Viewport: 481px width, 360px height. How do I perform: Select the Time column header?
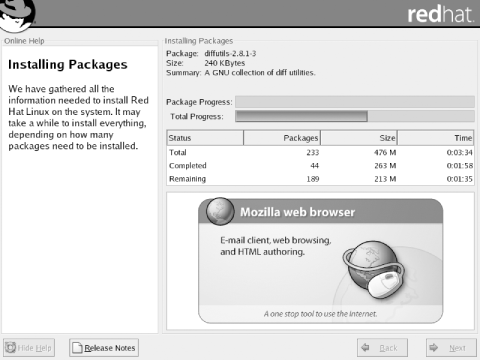click(436, 138)
